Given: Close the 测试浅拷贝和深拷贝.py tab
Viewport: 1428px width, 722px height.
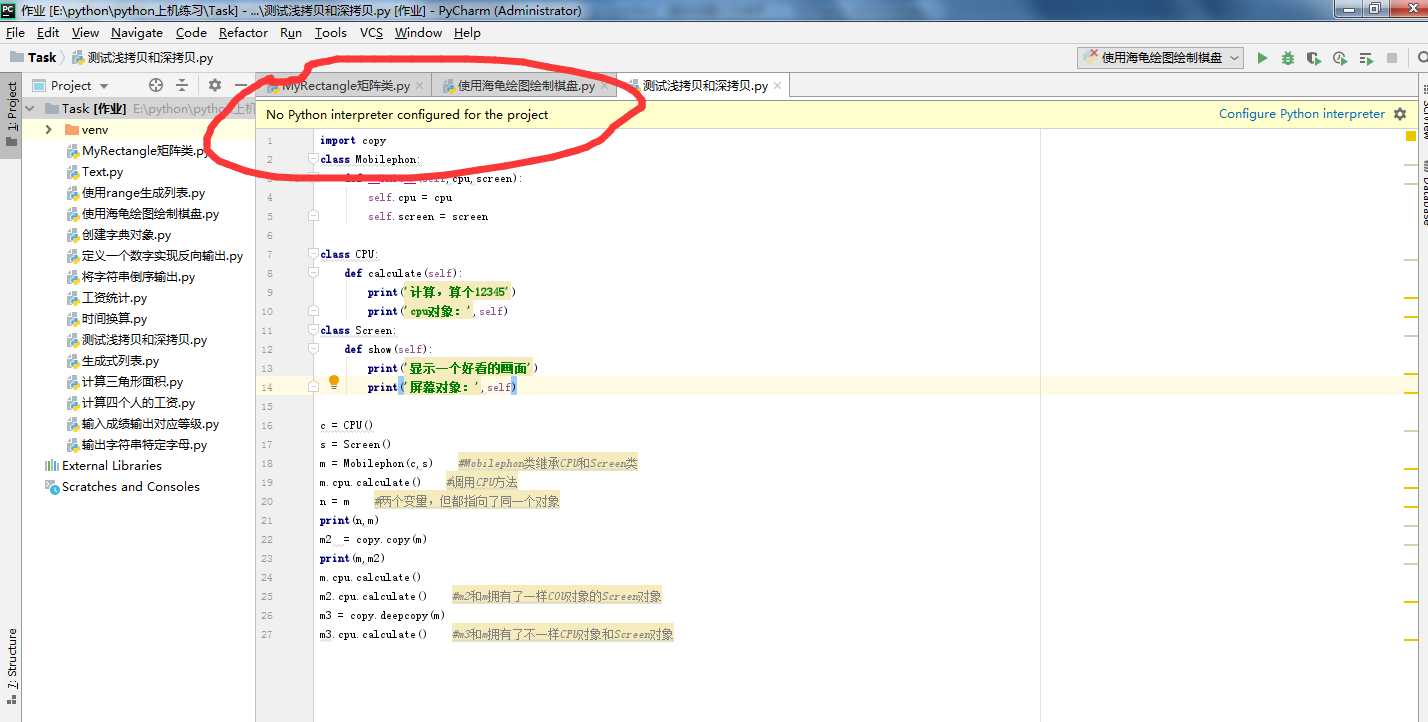Looking at the screenshot, I should pos(777,86).
